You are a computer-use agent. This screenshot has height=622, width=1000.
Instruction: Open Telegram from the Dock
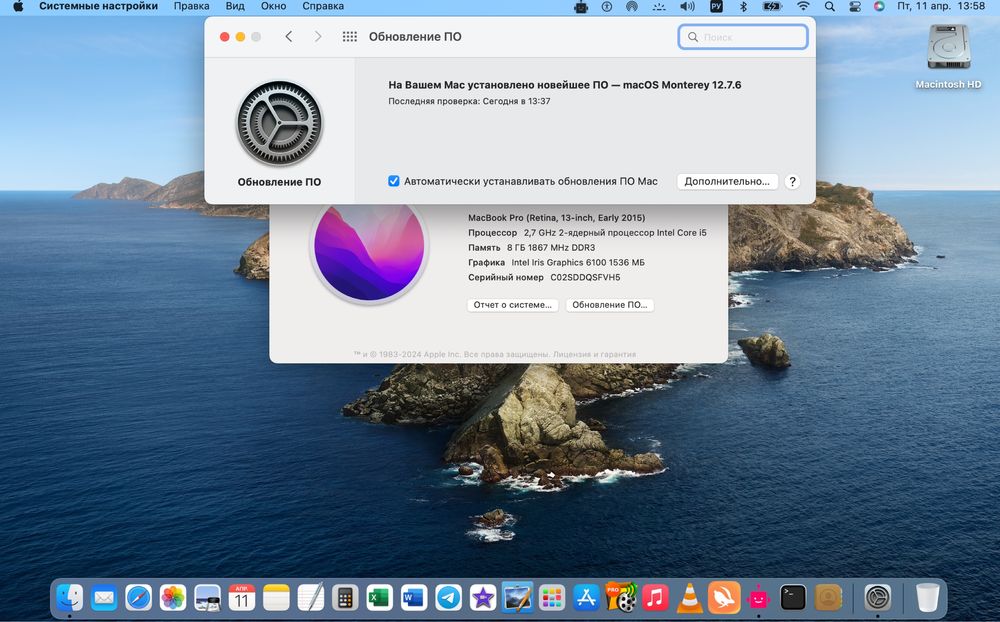pos(448,598)
